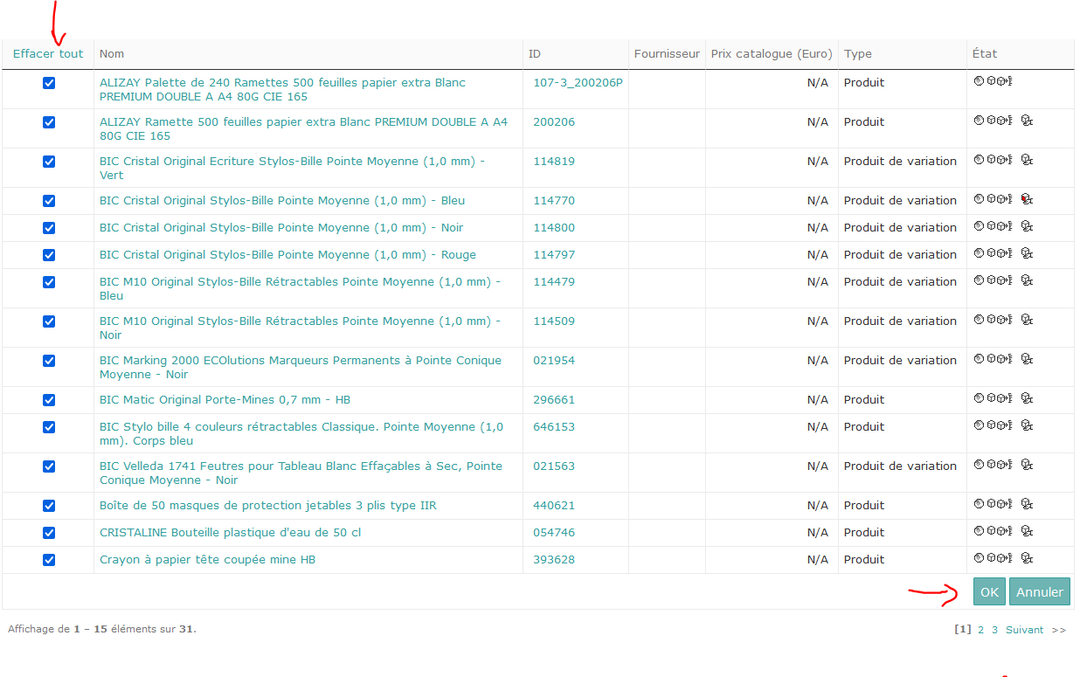Uncheck checkbox for BIC Velleda 1741 row
The image size is (1080, 677).
49,466
